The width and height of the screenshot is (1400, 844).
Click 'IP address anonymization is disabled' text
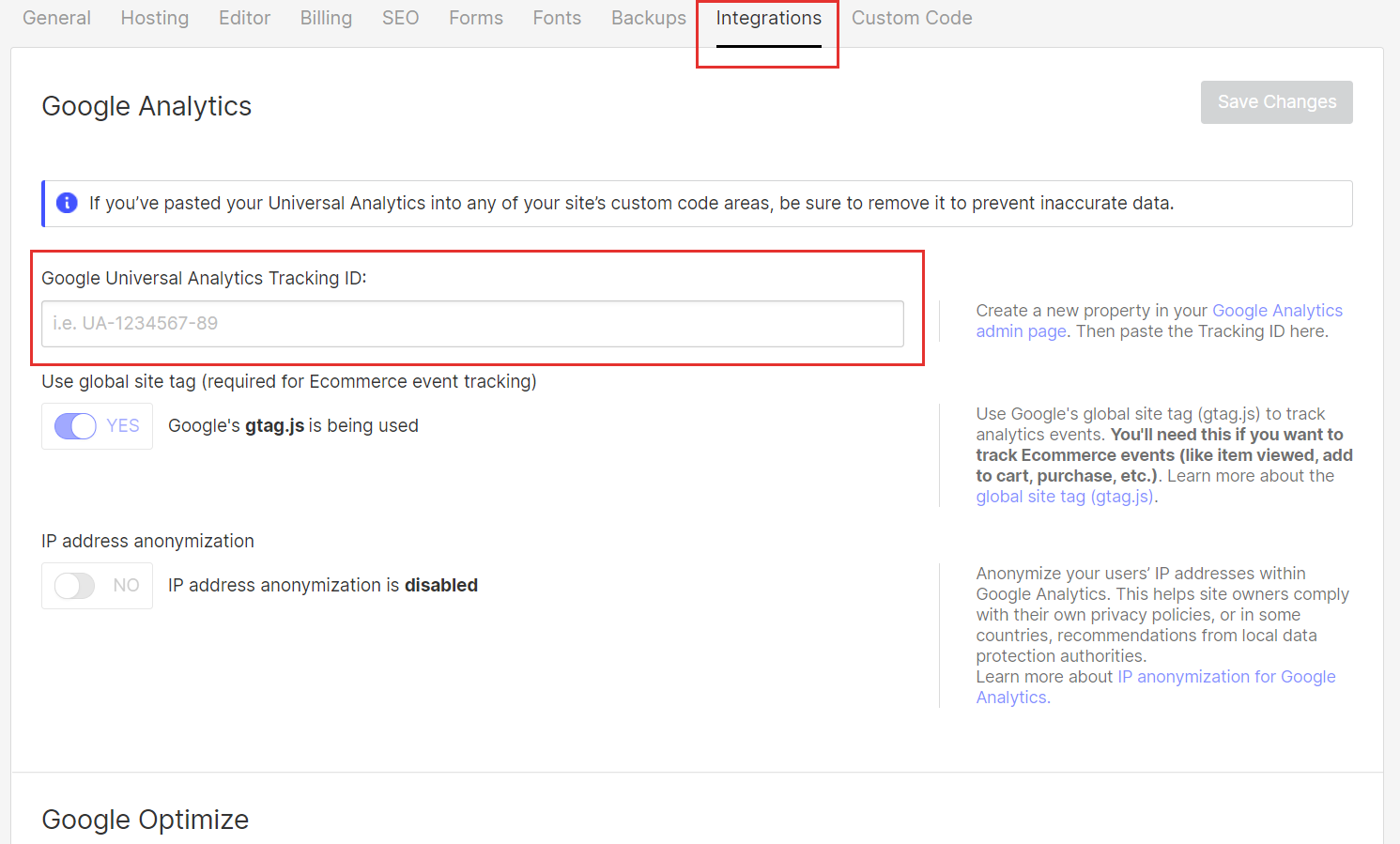[x=323, y=585]
